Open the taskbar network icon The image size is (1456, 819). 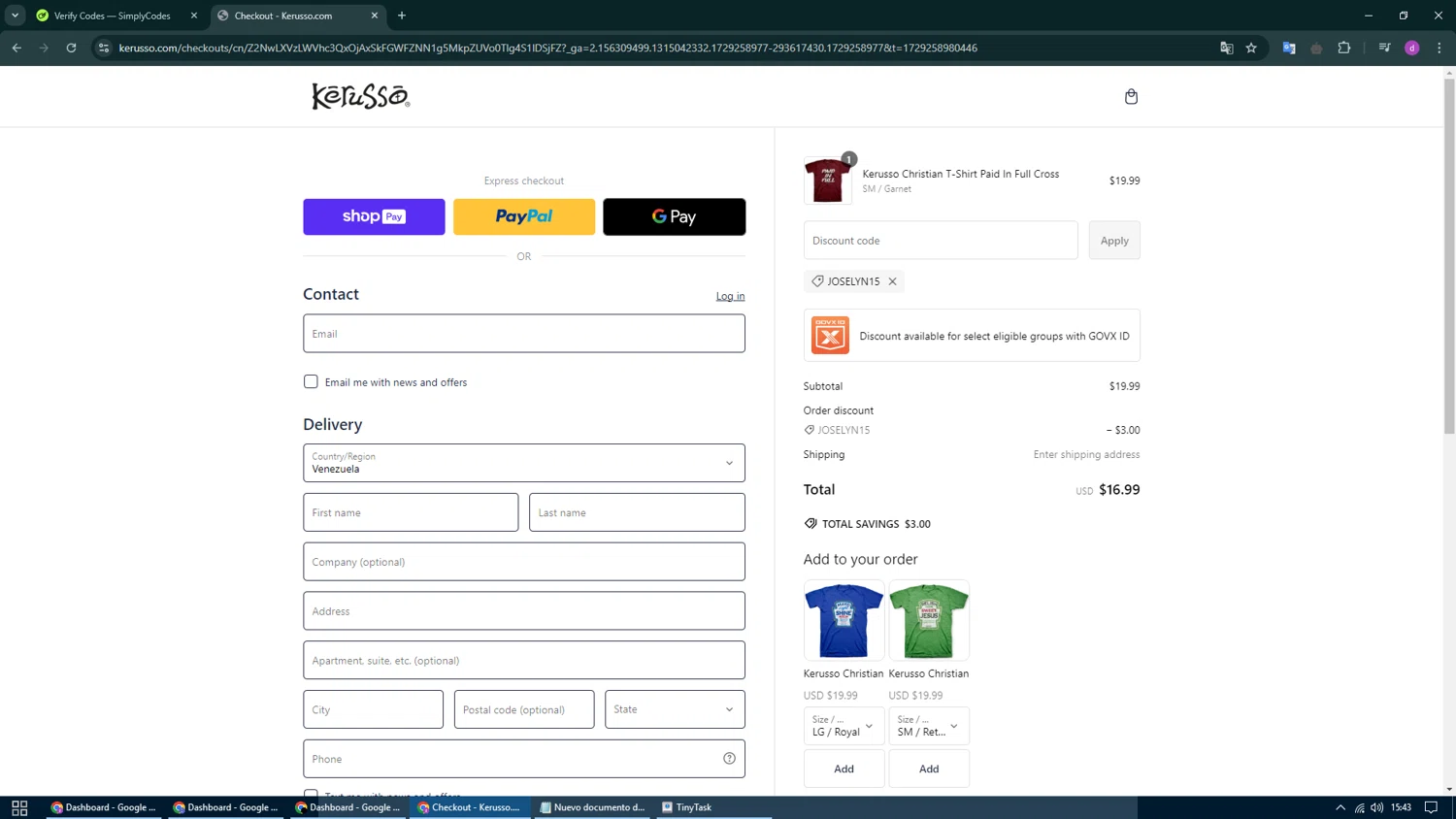pyautogui.click(x=1360, y=807)
